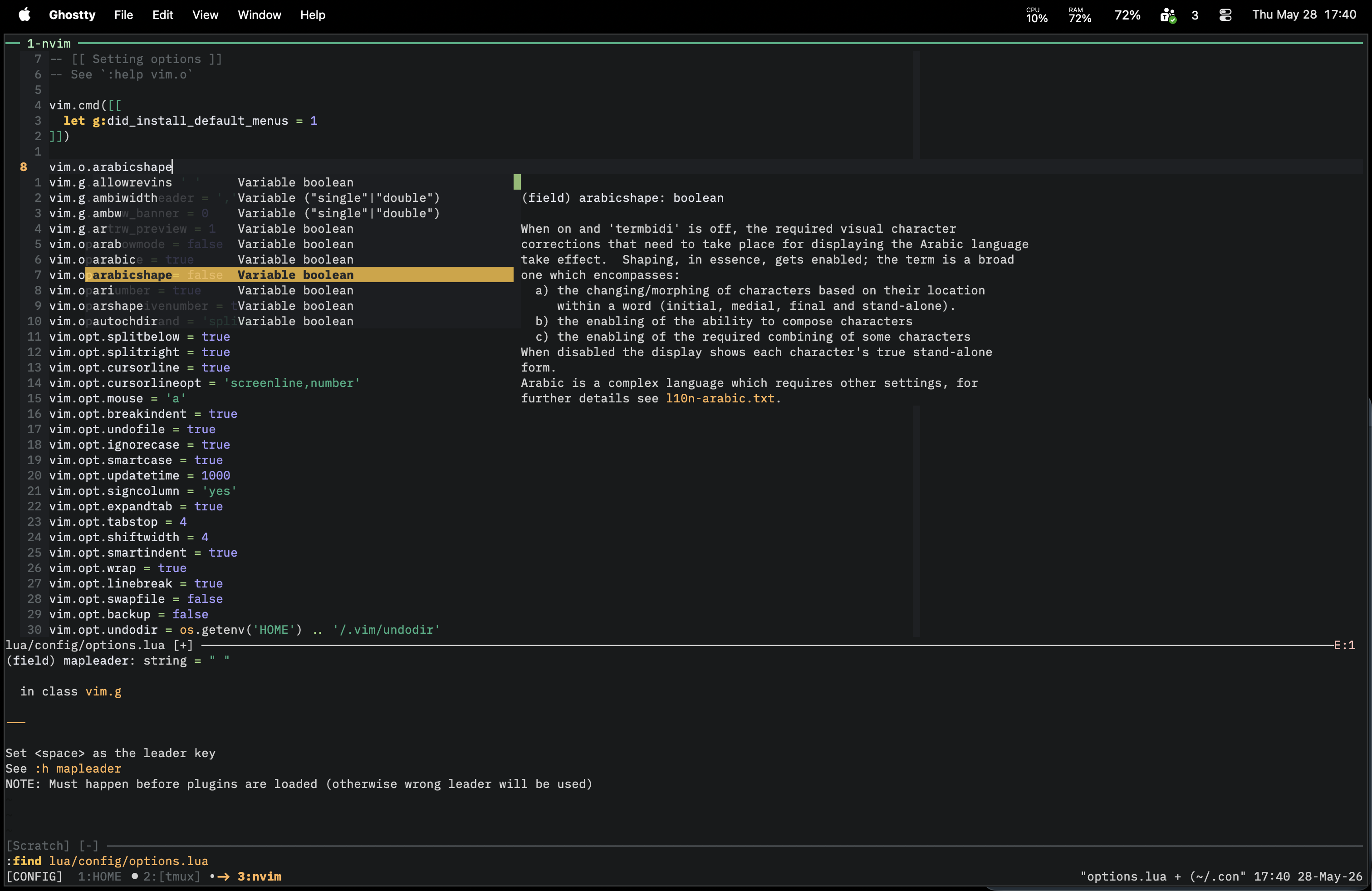The height and width of the screenshot is (891, 1372).
Task: Click the [Scratch] [-] window status line
Action: click(x=53, y=846)
